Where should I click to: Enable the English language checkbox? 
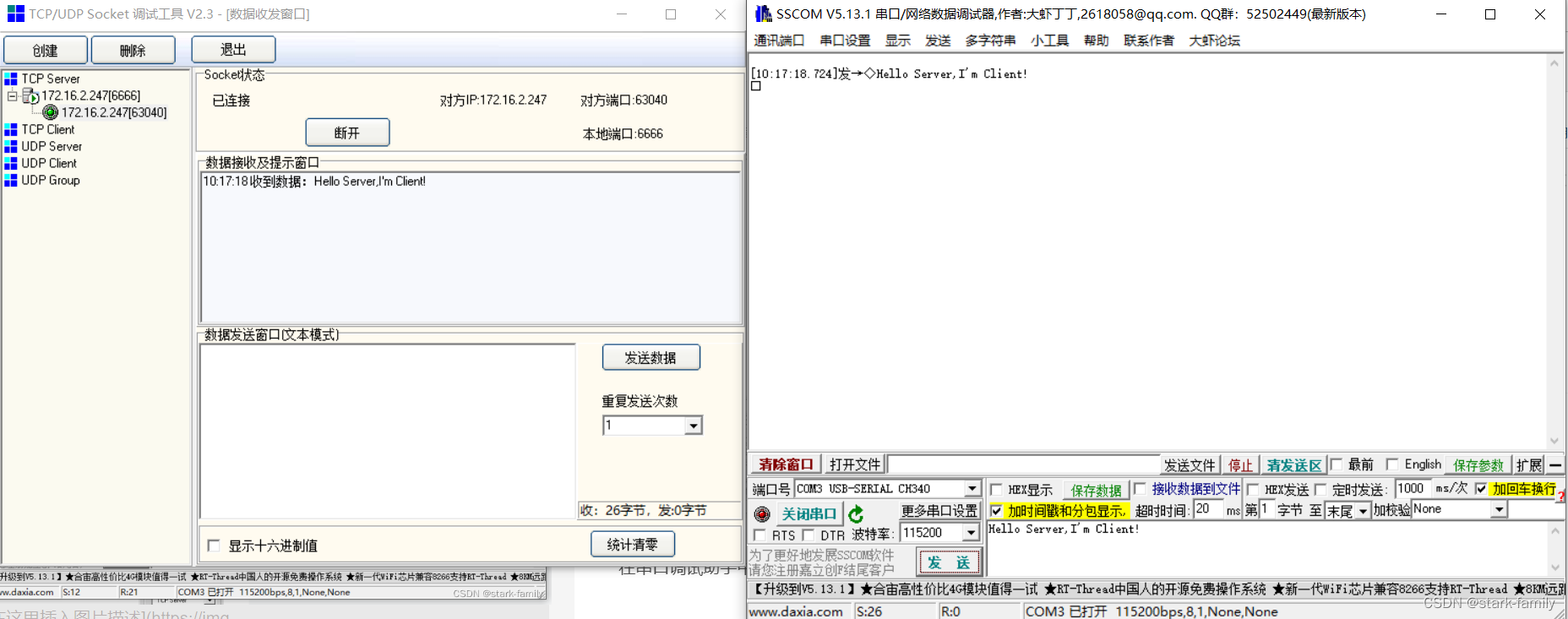1392,464
